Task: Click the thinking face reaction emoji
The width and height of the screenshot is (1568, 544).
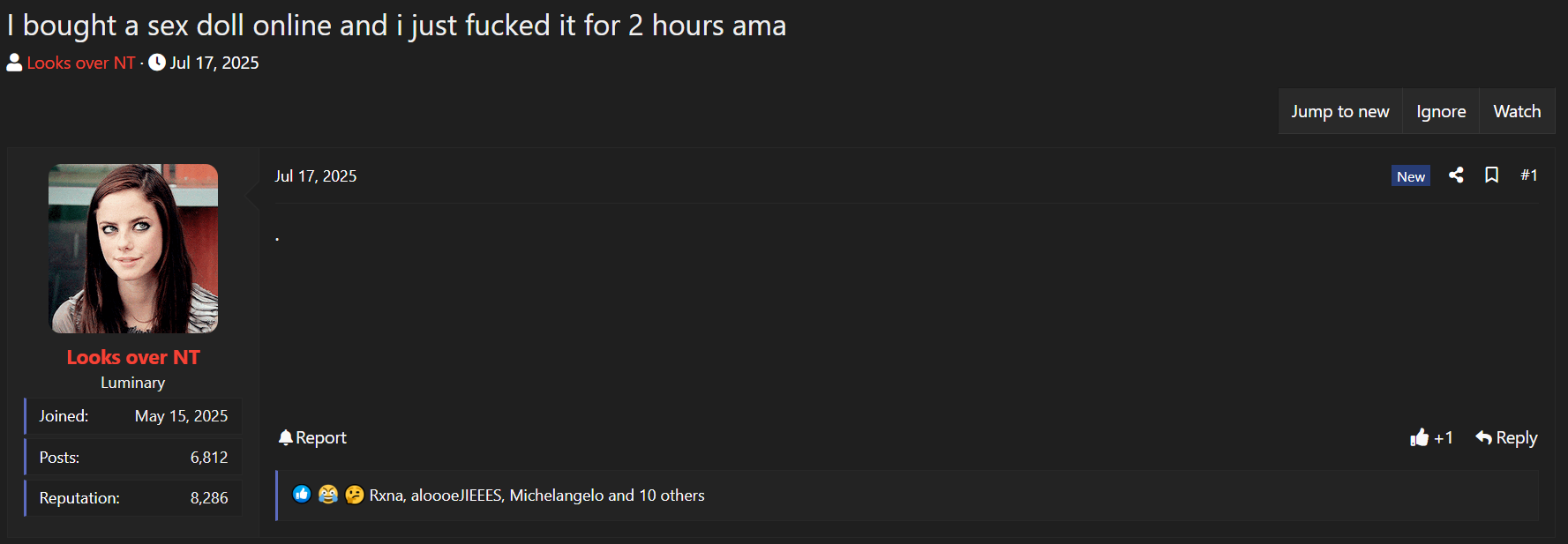Action: tap(355, 495)
